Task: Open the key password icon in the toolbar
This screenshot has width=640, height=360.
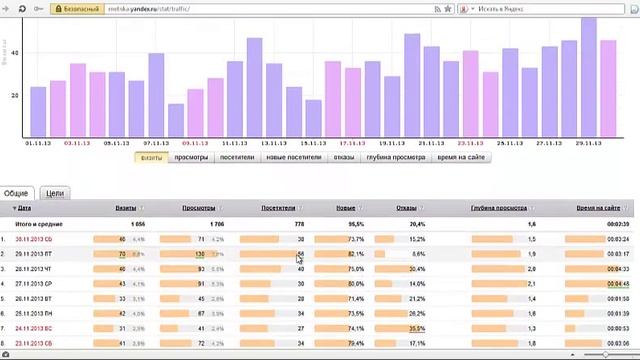Action: [x=38, y=9]
